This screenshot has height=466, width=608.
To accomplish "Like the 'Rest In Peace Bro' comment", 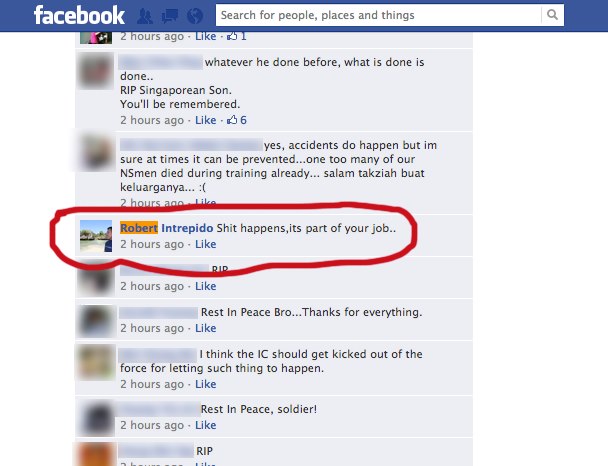I will pyautogui.click(x=206, y=328).
